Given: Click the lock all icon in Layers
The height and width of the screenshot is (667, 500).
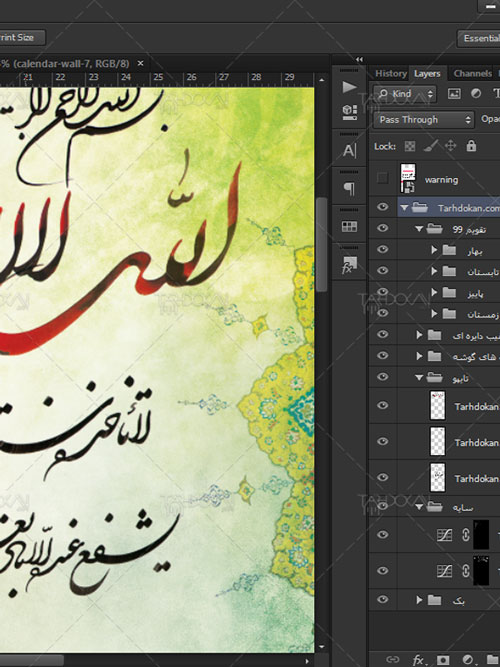Looking at the screenshot, I should click(x=471, y=146).
